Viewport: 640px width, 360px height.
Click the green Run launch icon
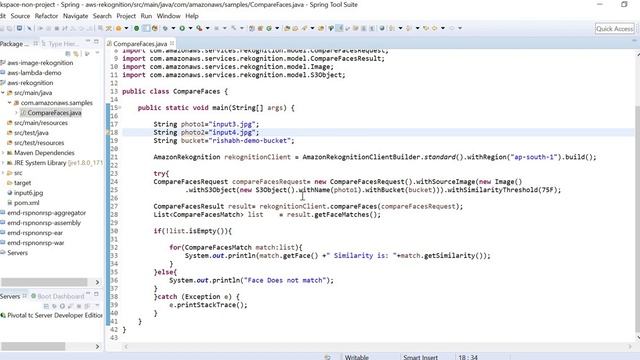[182, 28]
